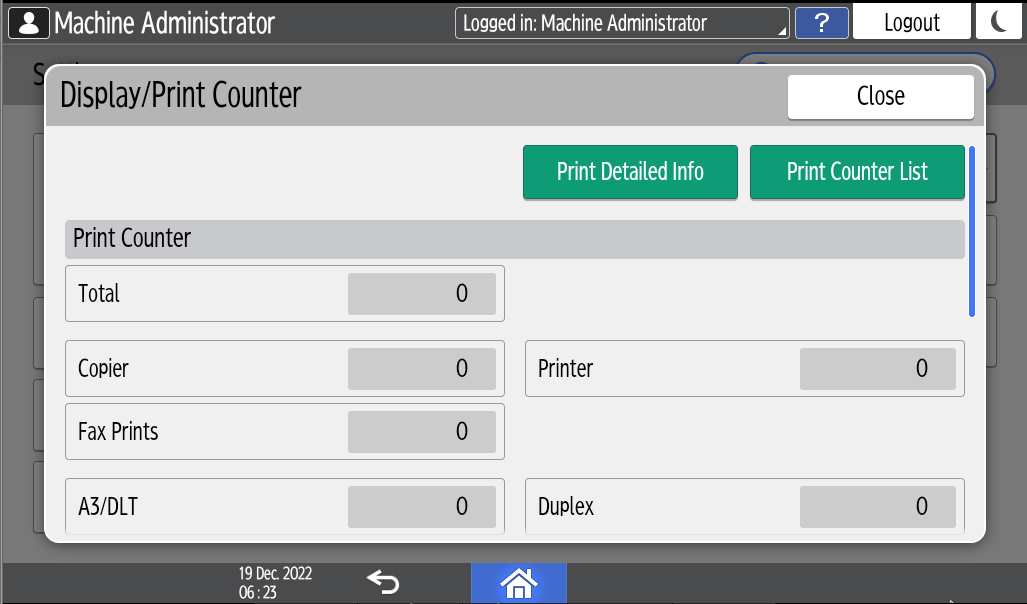Open help with question mark icon
The image size is (1027, 604).
[821, 23]
